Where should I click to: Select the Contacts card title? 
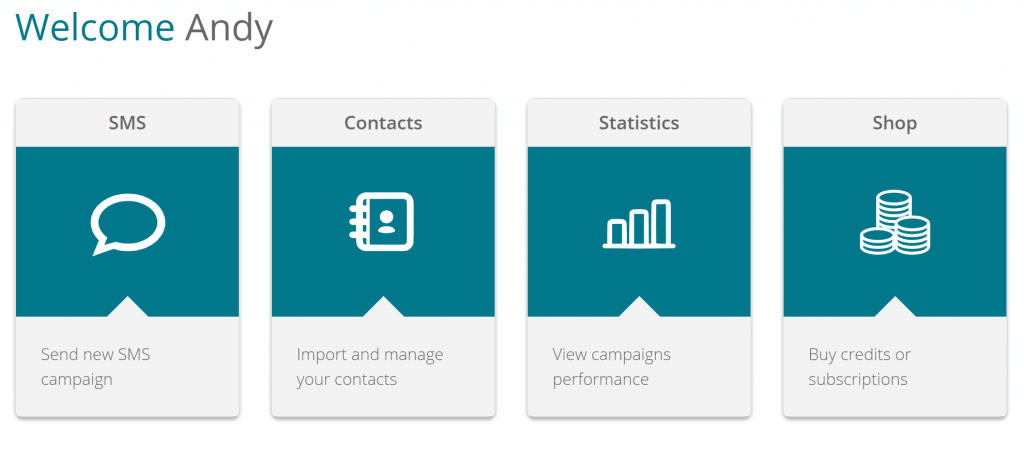pos(383,123)
